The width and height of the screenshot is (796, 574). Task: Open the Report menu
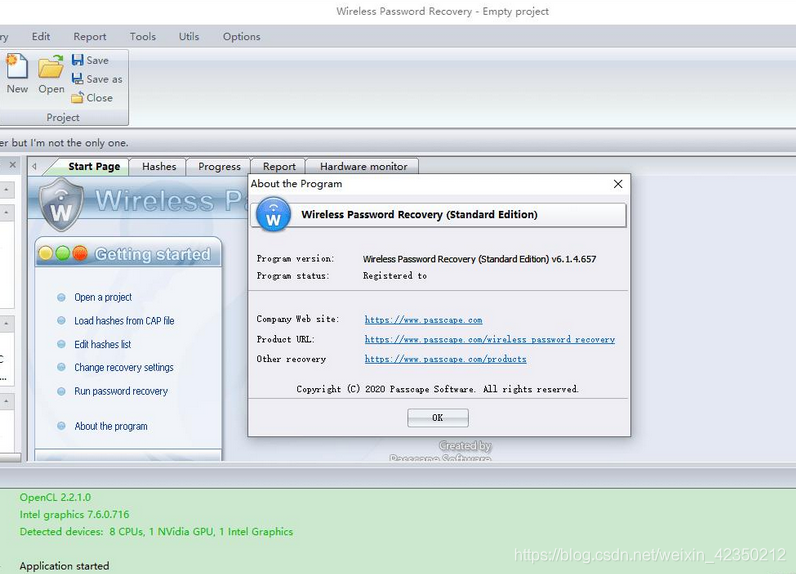90,37
